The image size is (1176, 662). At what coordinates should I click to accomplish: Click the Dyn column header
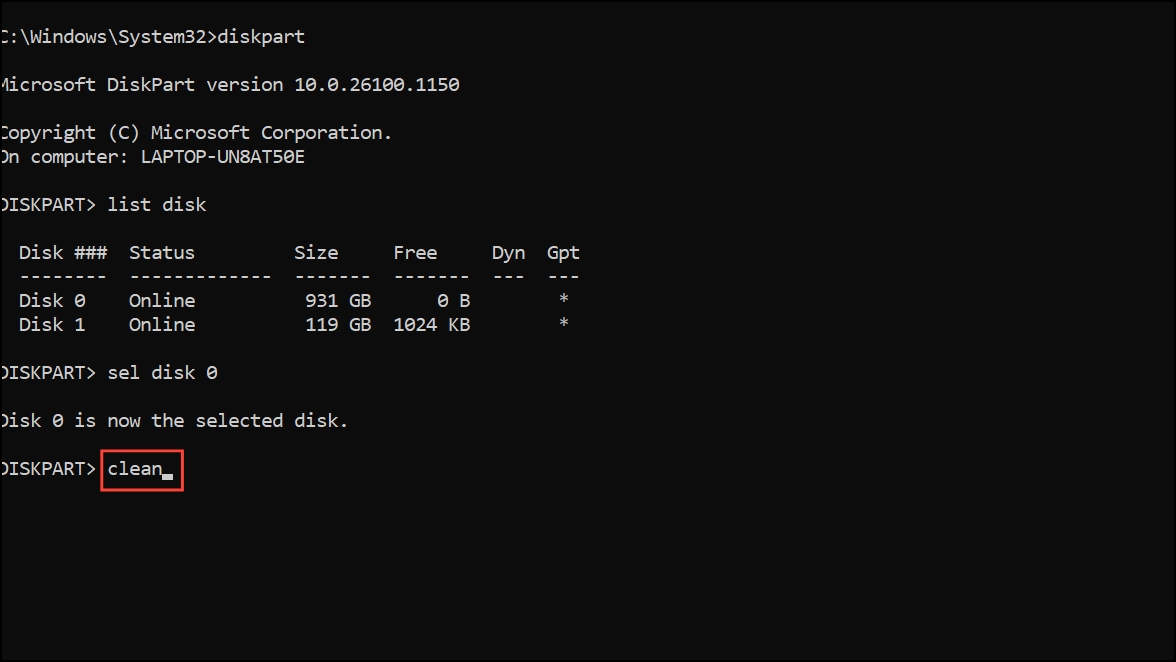point(508,253)
